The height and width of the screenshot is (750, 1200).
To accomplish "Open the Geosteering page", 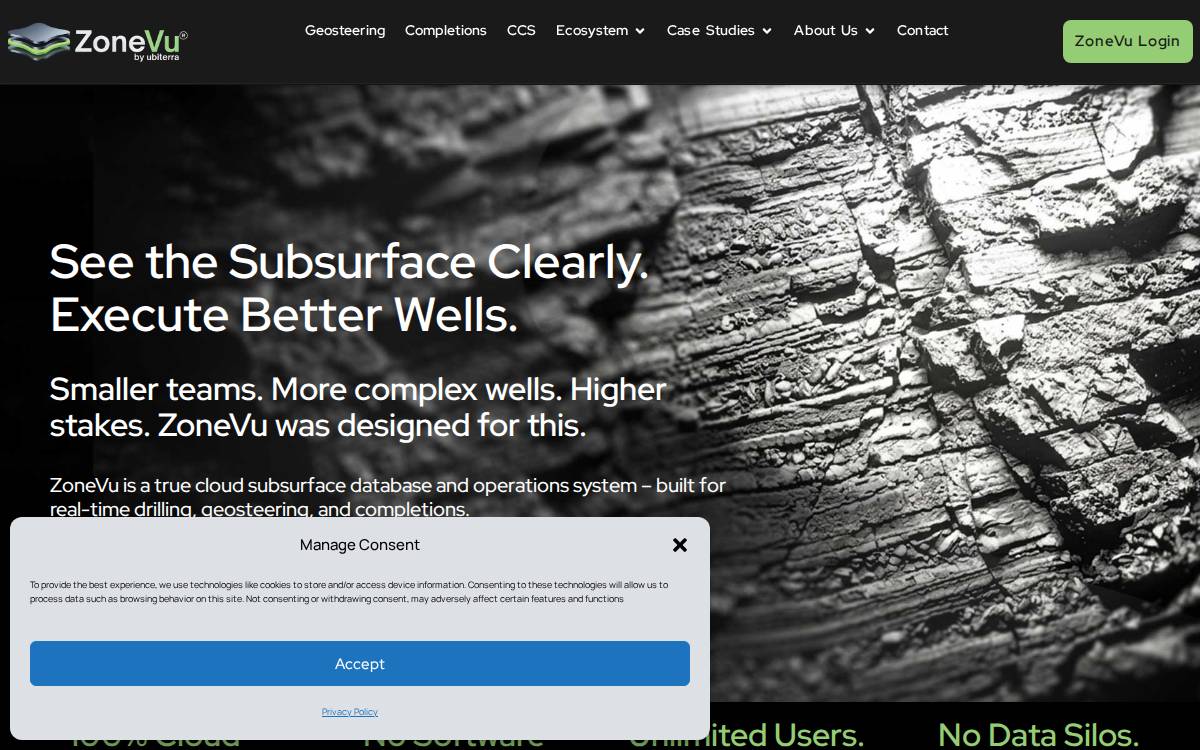I will pos(345,31).
